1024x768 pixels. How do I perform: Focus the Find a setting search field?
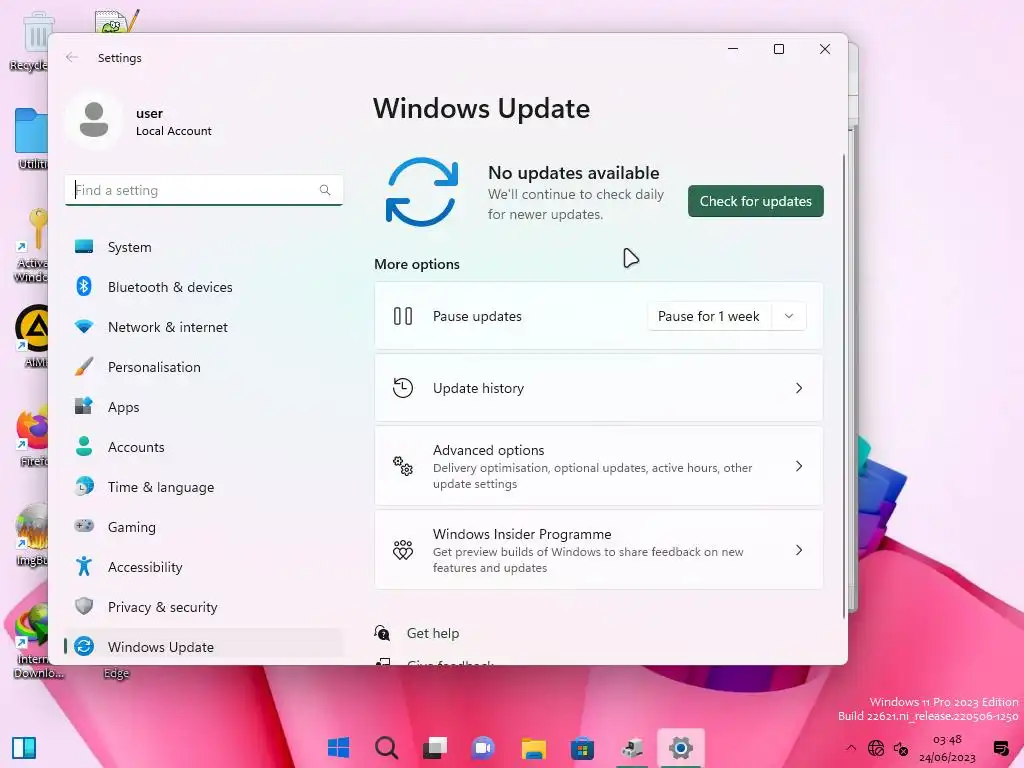pos(204,190)
